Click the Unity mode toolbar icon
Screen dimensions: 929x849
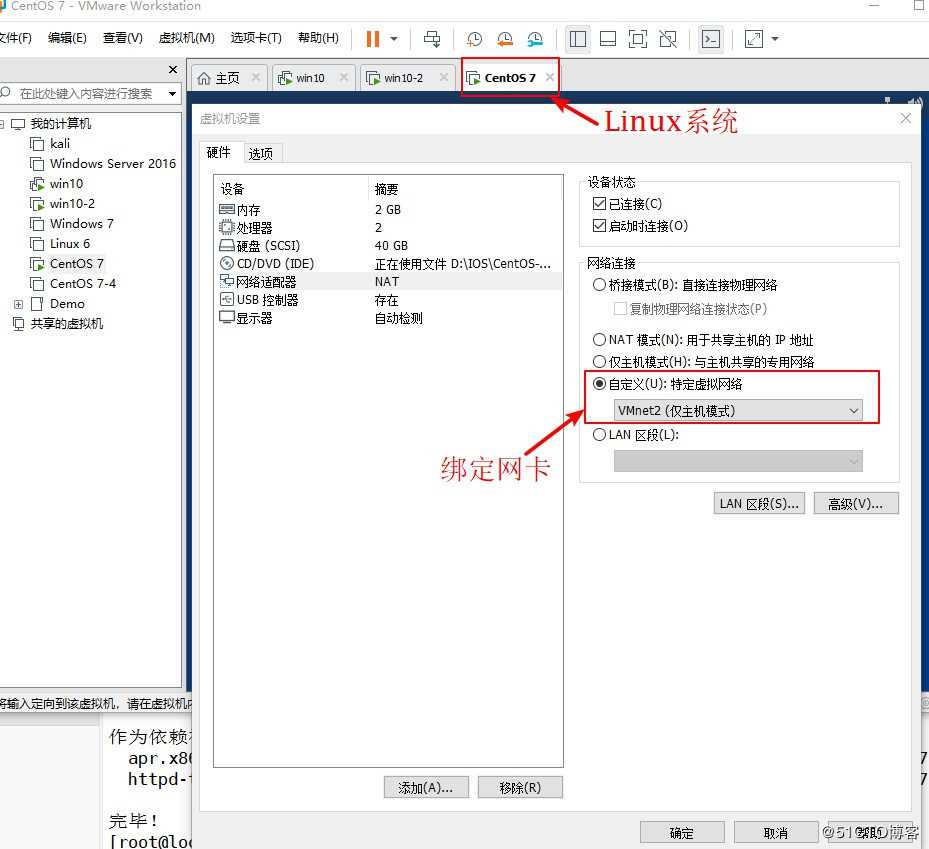[x=668, y=39]
